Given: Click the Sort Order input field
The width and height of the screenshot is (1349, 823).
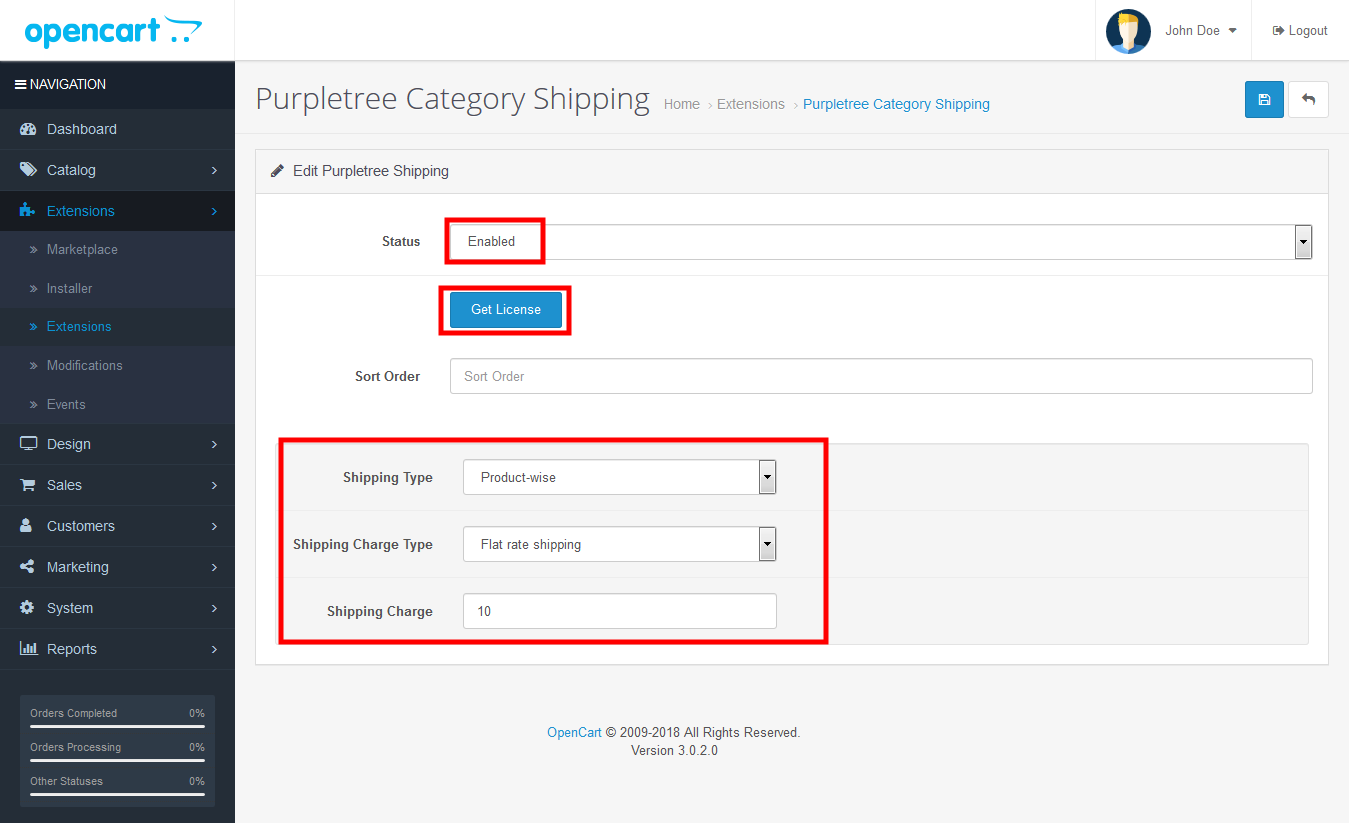Looking at the screenshot, I should 881,376.
